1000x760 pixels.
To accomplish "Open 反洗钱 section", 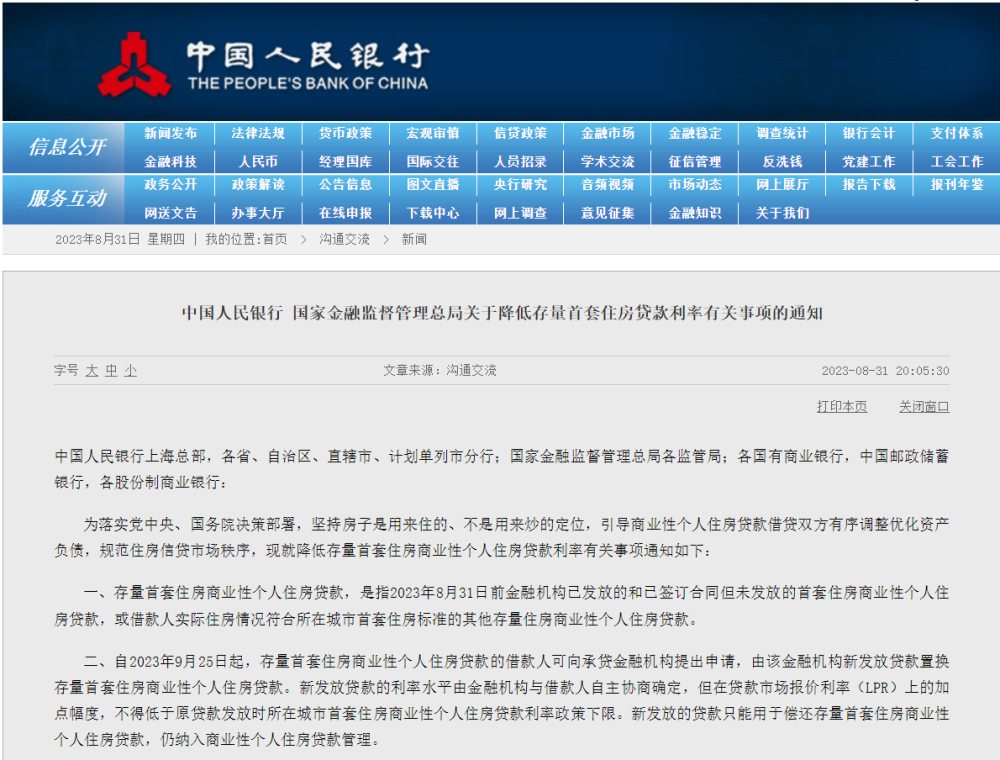I will pyautogui.click(x=782, y=162).
